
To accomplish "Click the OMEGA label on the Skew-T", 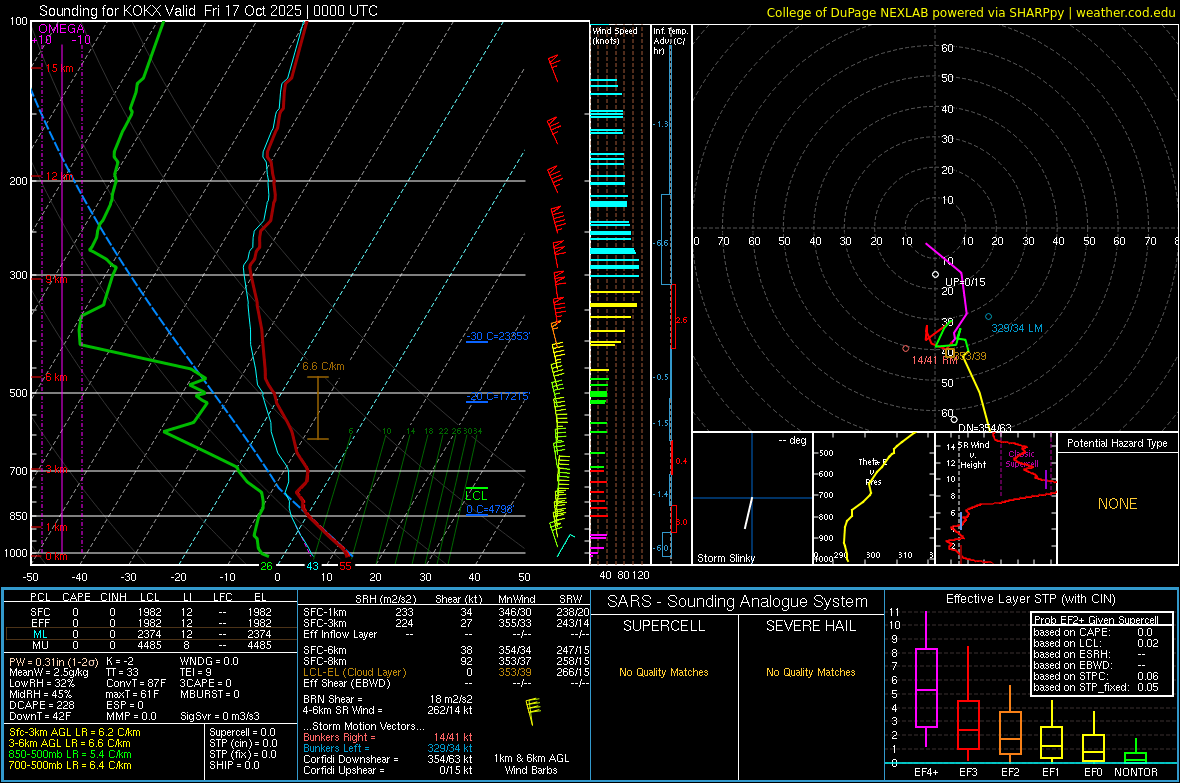I will (x=61, y=29).
